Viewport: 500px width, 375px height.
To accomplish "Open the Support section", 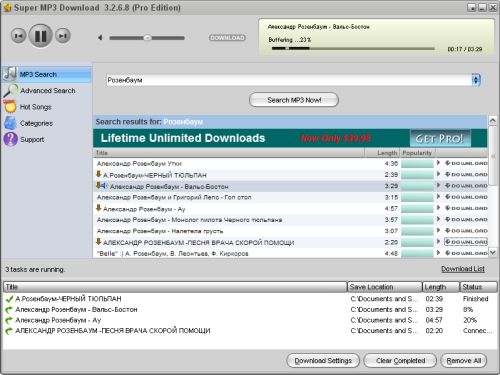I will tap(32, 140).
